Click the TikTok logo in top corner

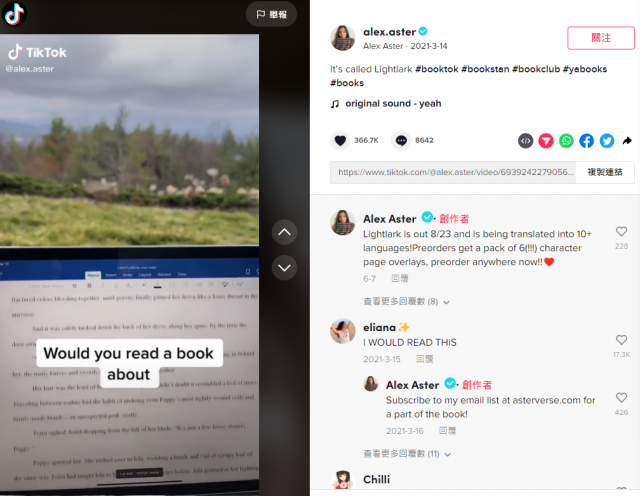14,13
